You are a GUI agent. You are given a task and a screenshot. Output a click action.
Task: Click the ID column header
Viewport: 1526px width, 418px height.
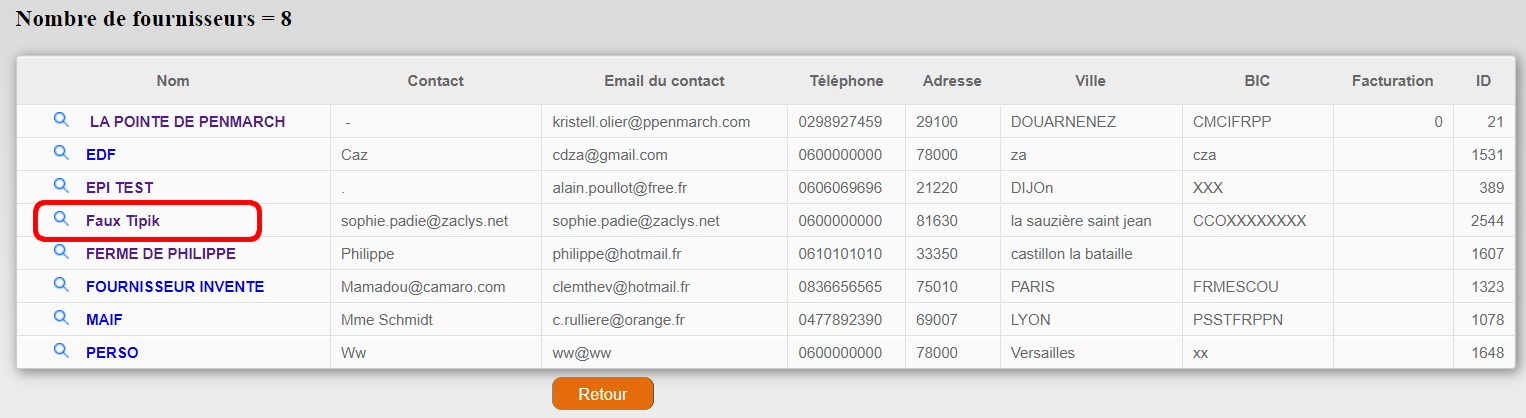pyautogui.click(x=1483, y=81)
